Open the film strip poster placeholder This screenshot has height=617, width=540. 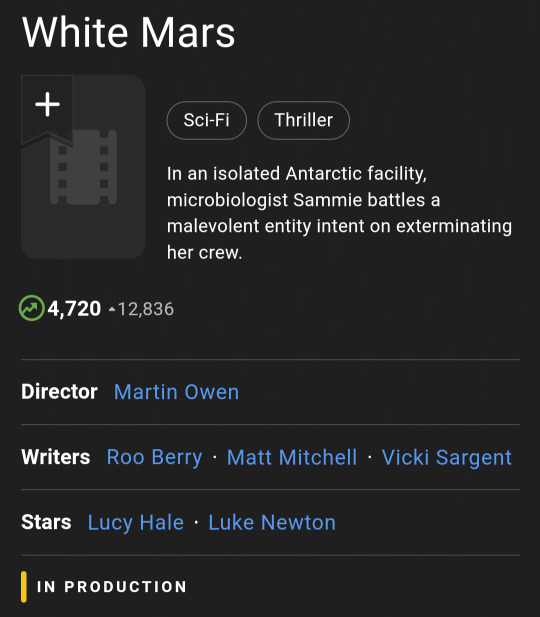pos(83,167)
